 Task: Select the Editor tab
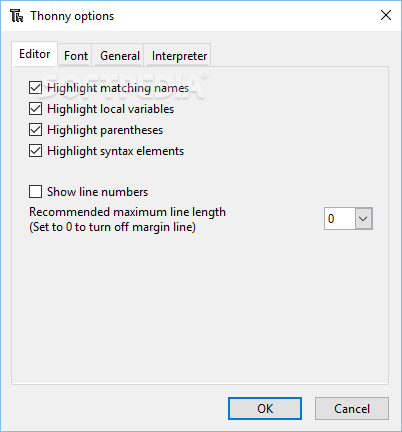click(x=35, y=54)
